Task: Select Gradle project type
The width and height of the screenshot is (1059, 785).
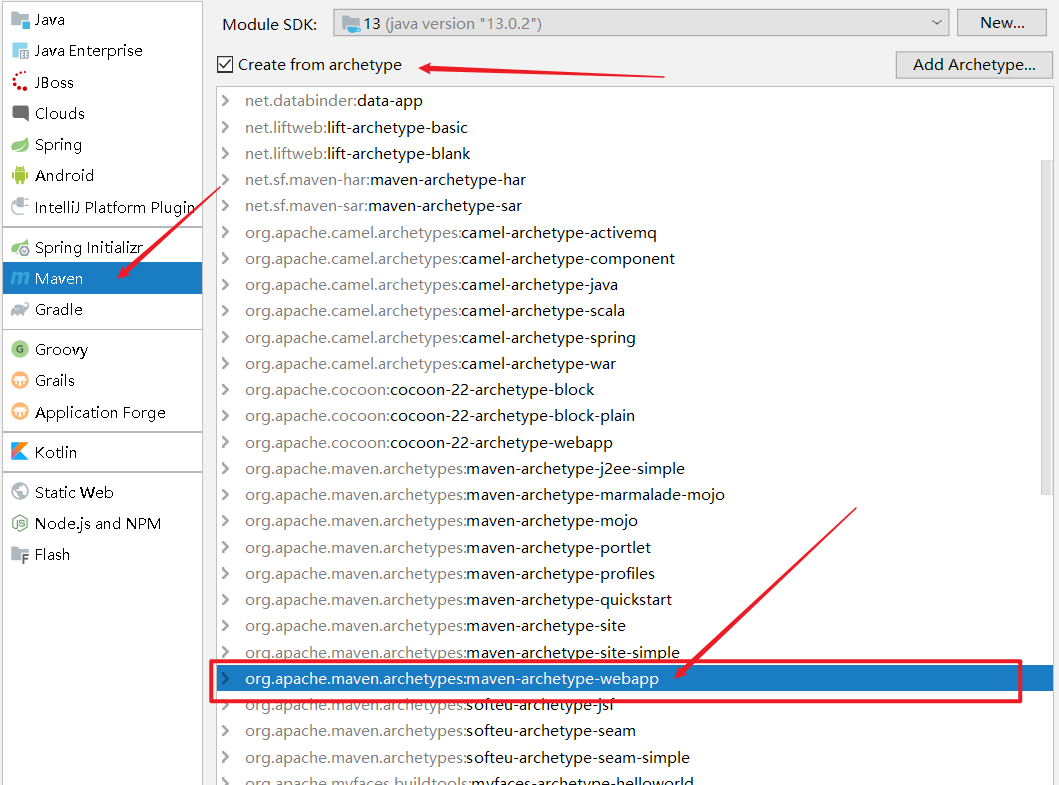Action: 103,309
